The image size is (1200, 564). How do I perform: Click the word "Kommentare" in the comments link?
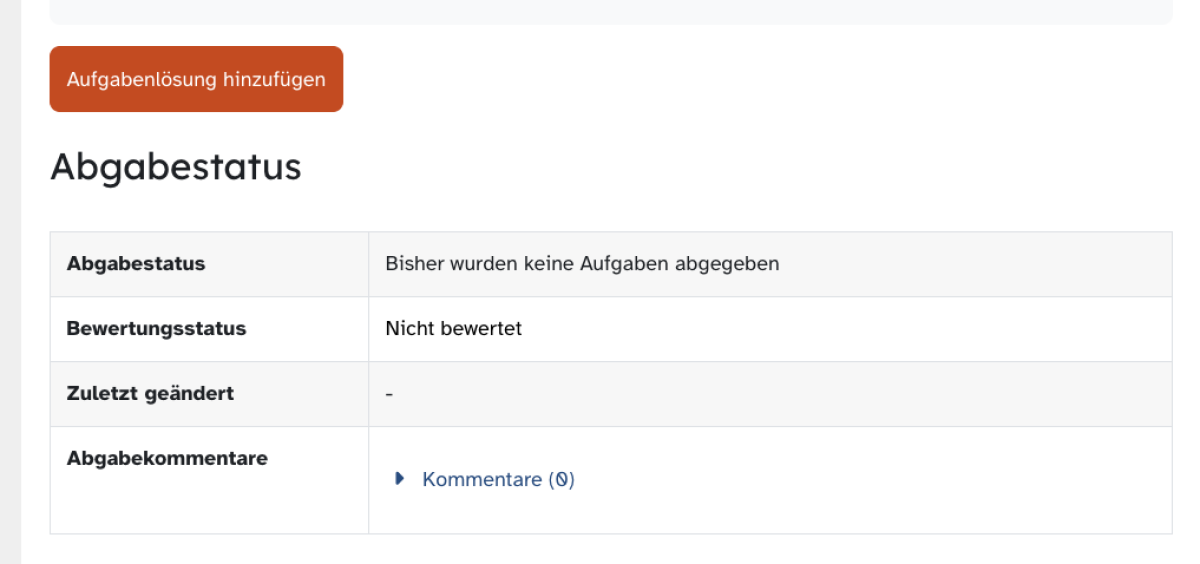pyautogui.click(x=482, y=479)
